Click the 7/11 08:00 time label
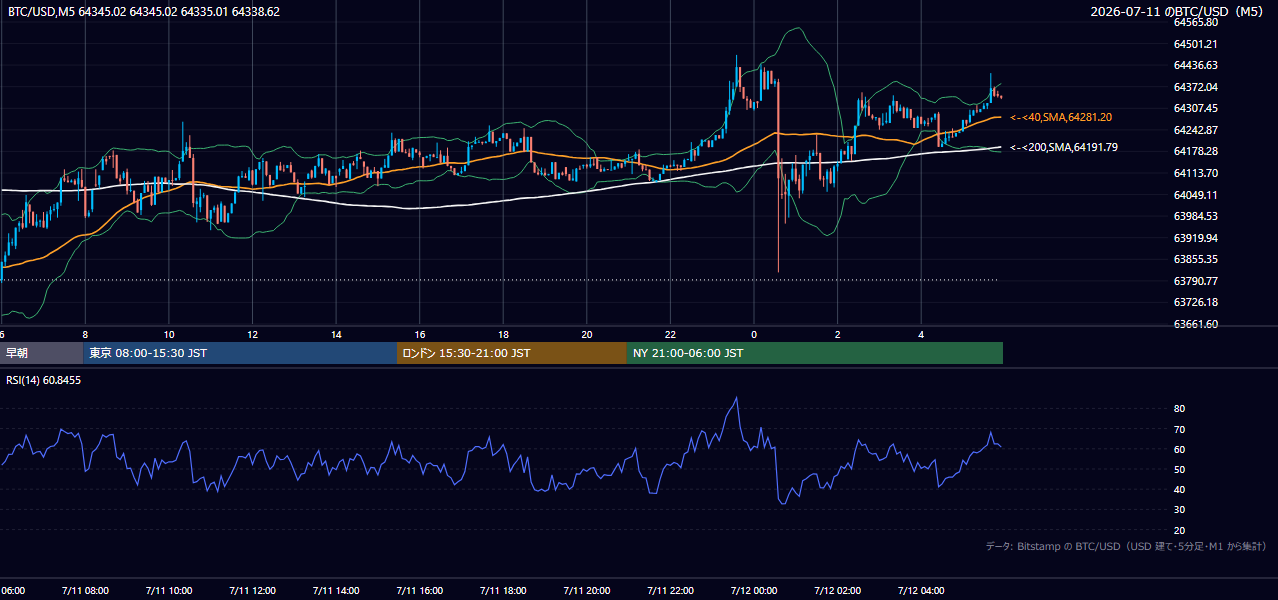The width and height of the screenshot is (1278, 600). pyautogui.click(x=85, y=590)
